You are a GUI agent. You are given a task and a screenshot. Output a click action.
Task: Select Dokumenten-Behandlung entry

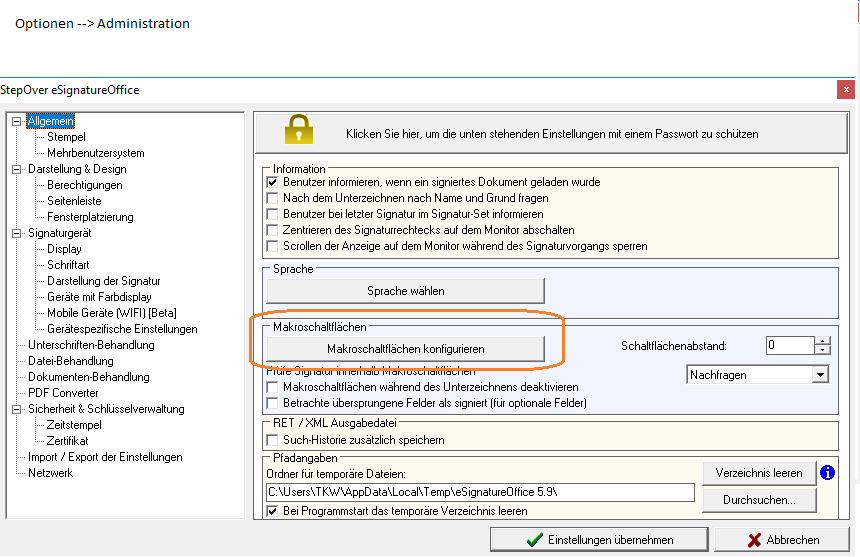click(x=88, y=377)
